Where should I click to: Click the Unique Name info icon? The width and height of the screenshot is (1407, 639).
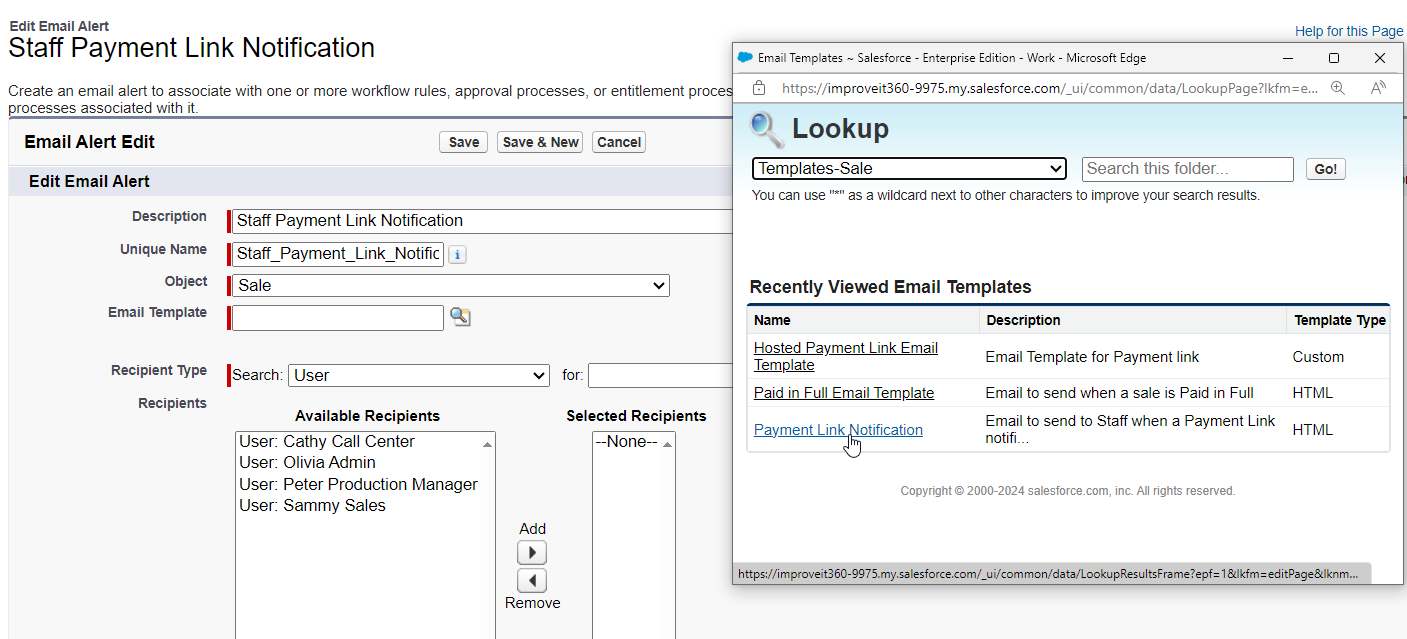(457, 254)
